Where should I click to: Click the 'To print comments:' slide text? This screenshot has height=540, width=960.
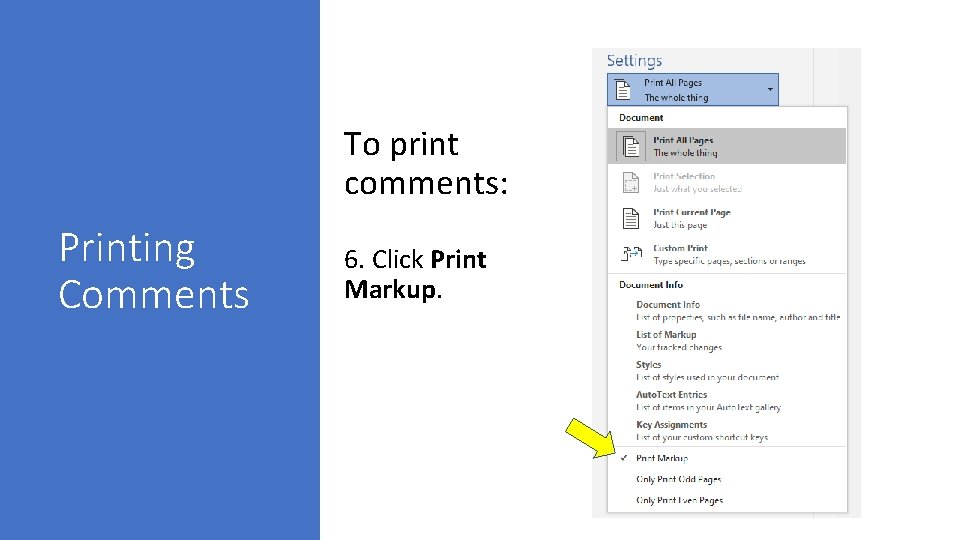(x=426, y=163)
